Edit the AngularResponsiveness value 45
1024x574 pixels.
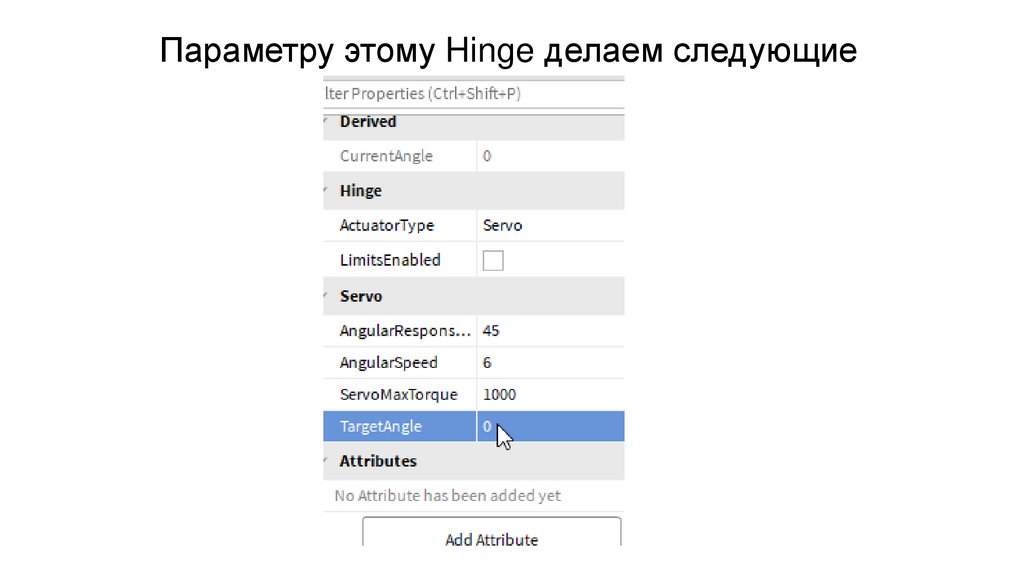point(550,330)
